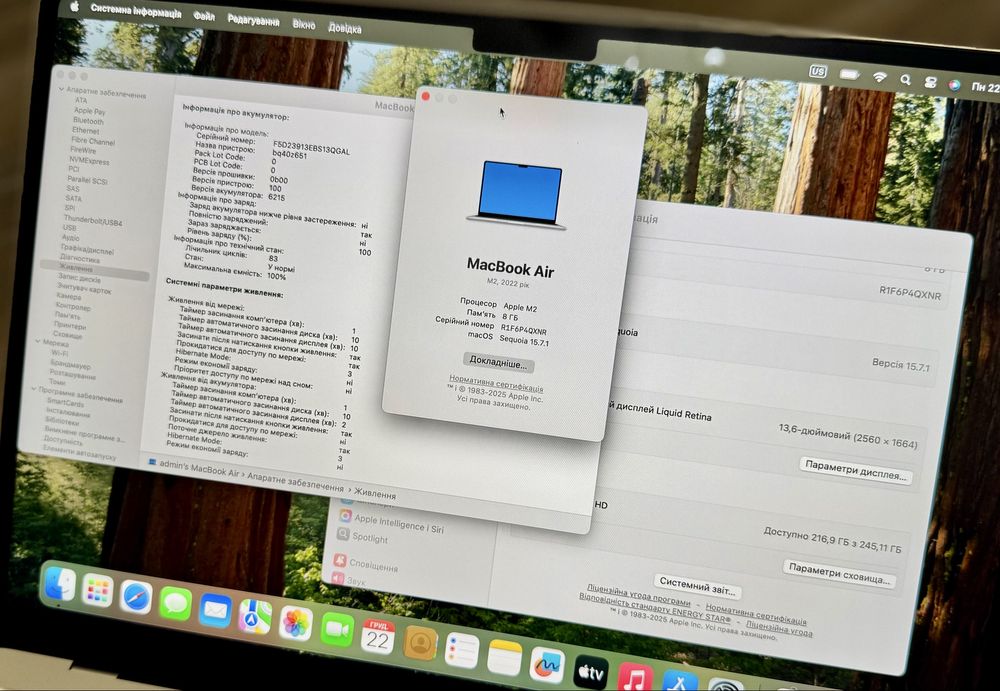Image resolution: width=1000 pixels, height=691 pixels.
Task: Collapse Апаратне забезпечення tree section
Action: (x=61, y=89)
